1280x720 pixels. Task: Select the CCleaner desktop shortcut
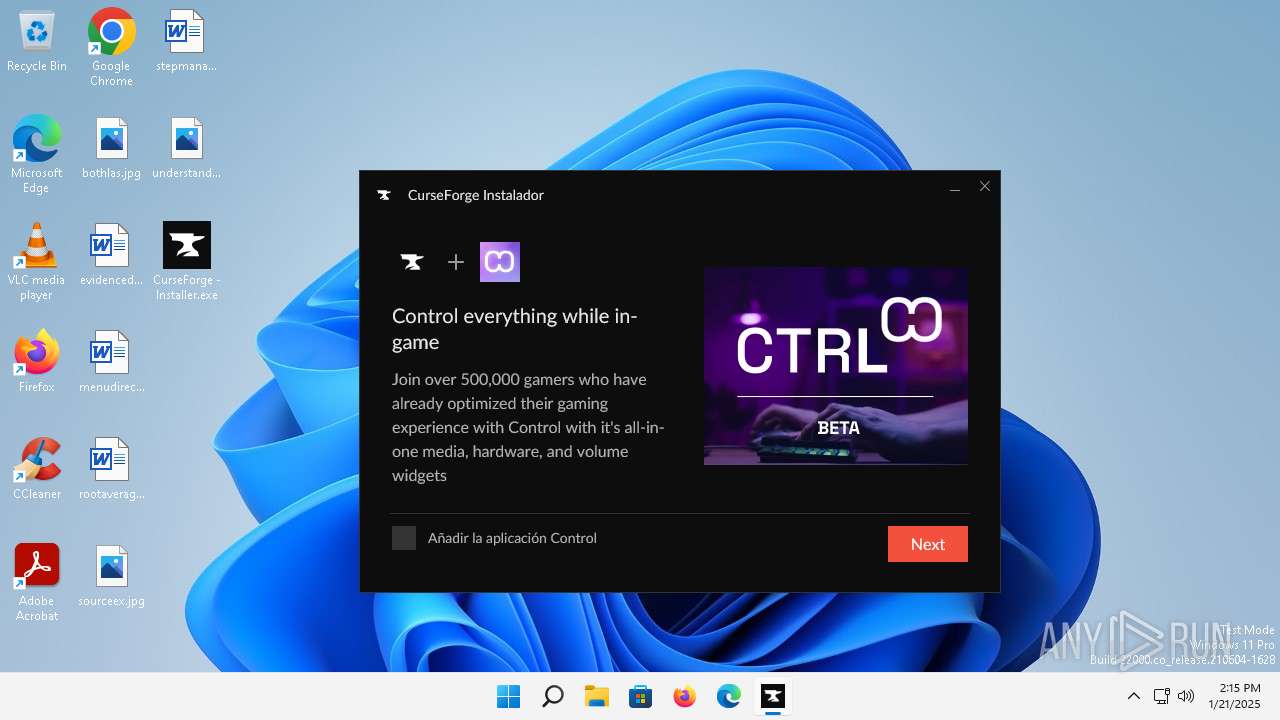(x=37, y=469)
